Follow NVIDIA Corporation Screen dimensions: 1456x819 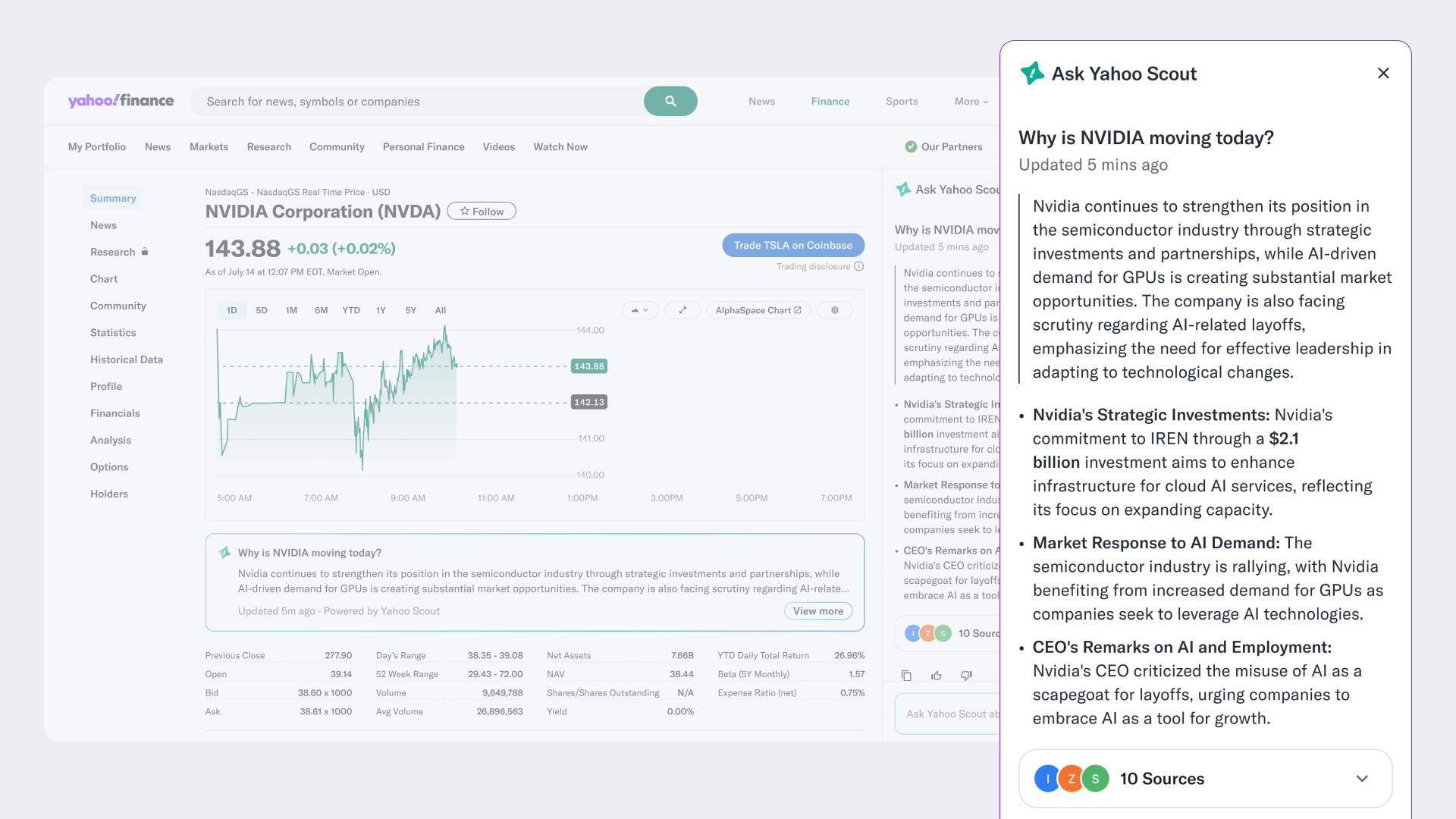pyautogui.click(x=482, y=212)
